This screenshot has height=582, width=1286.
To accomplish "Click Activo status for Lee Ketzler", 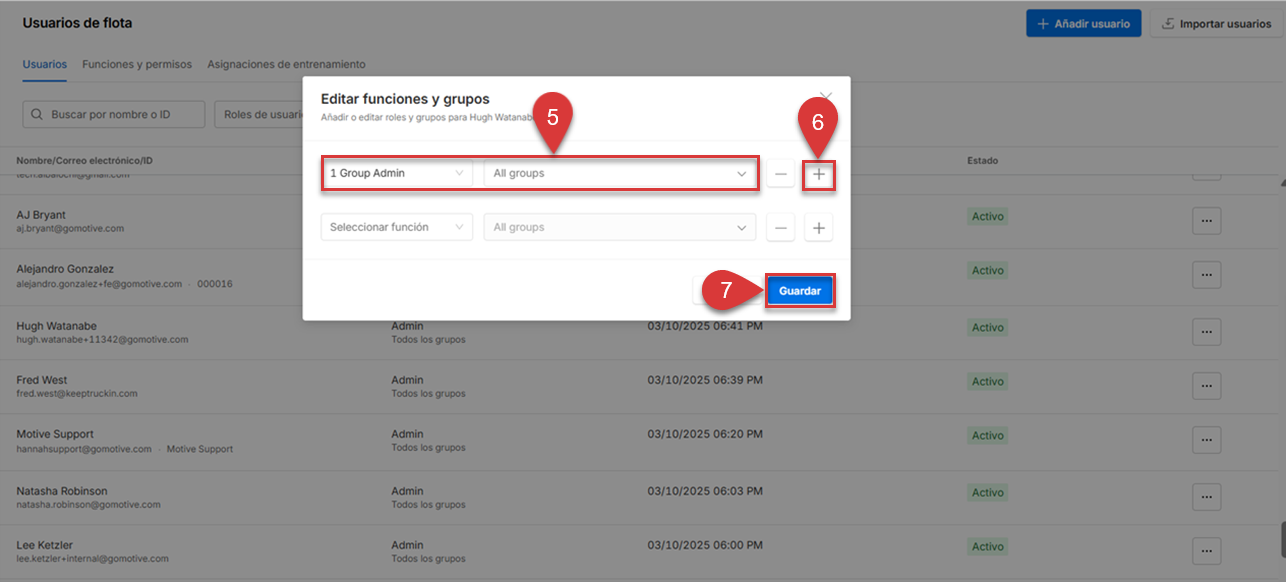I will 987,547.
